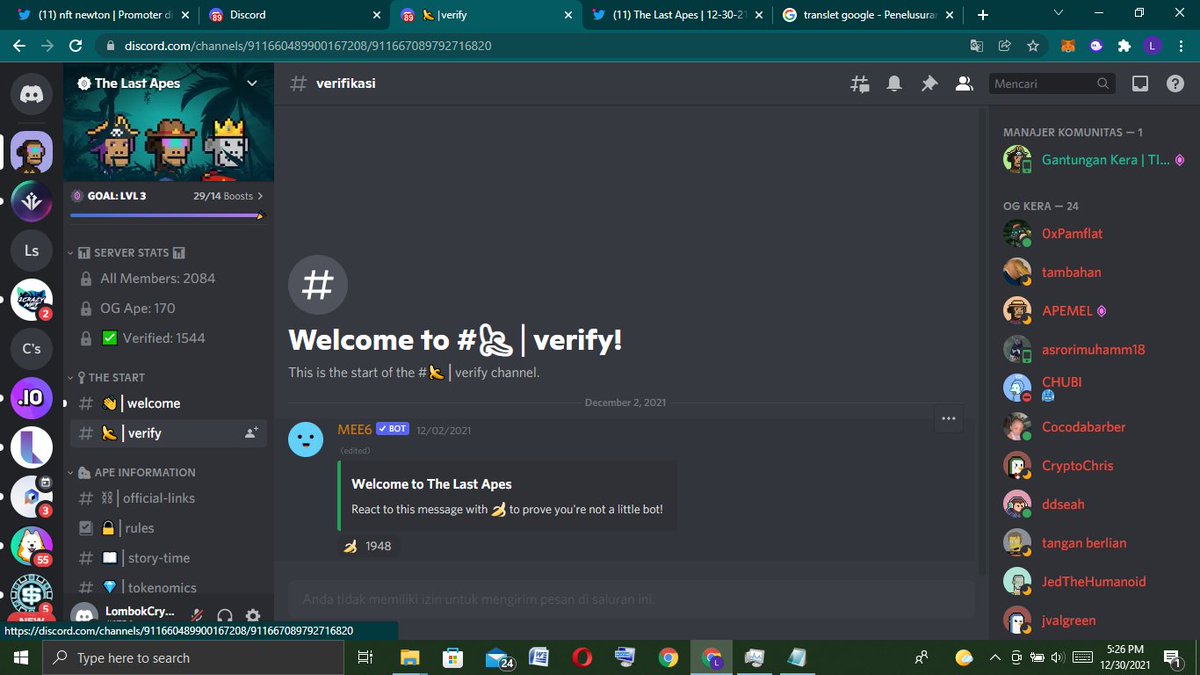Image resolution: width=1200 pixels, height=675 pixels.
Task: Open the welcome channel
Action: (168, 403)
